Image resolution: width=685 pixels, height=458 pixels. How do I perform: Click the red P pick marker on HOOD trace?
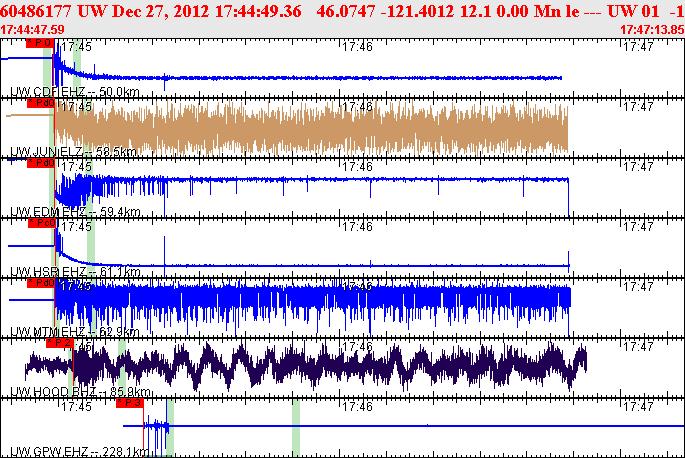(x=60, y=342)
